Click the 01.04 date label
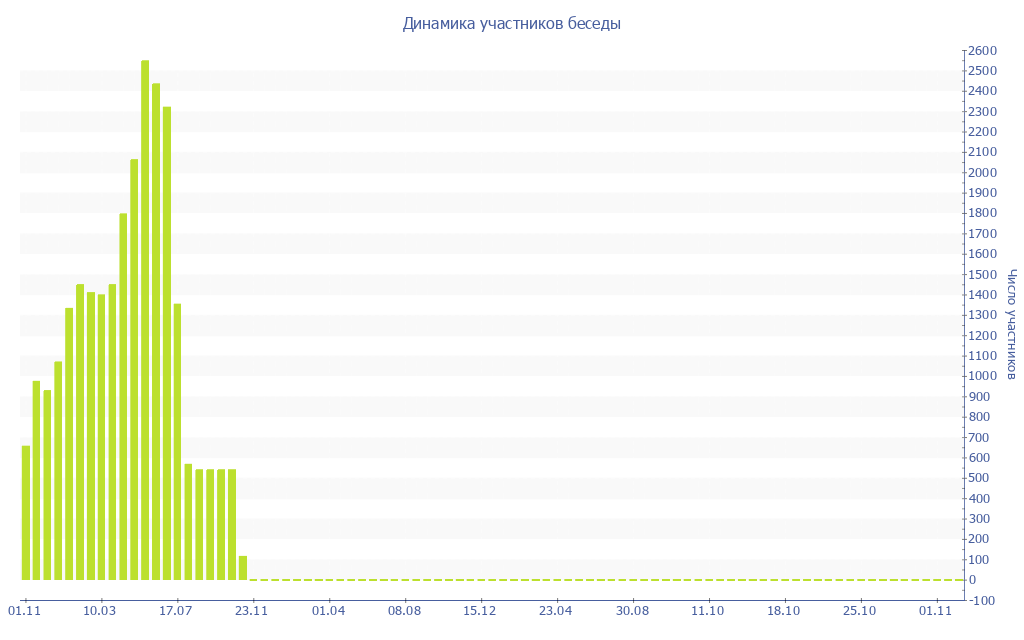The height and width of the screenshot is (640, 1024). pos(328,610)
